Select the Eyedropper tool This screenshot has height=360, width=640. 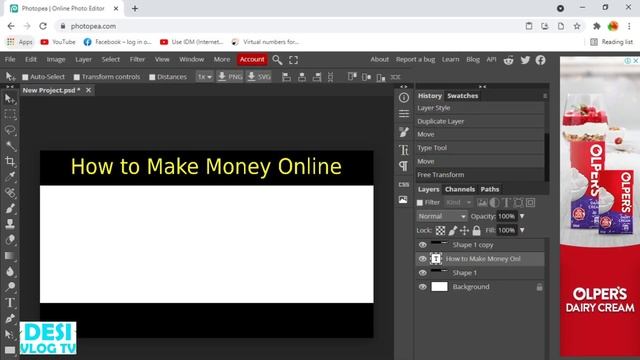coord(10,177)
